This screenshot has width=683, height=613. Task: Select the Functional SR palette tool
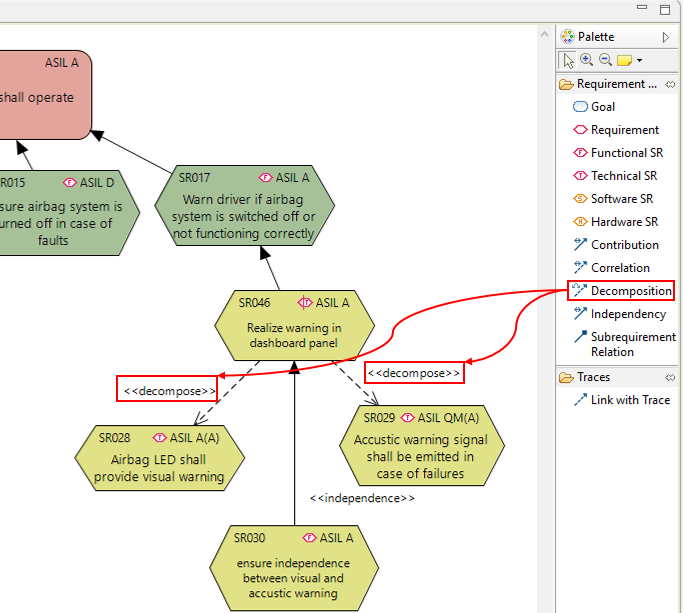626,153
